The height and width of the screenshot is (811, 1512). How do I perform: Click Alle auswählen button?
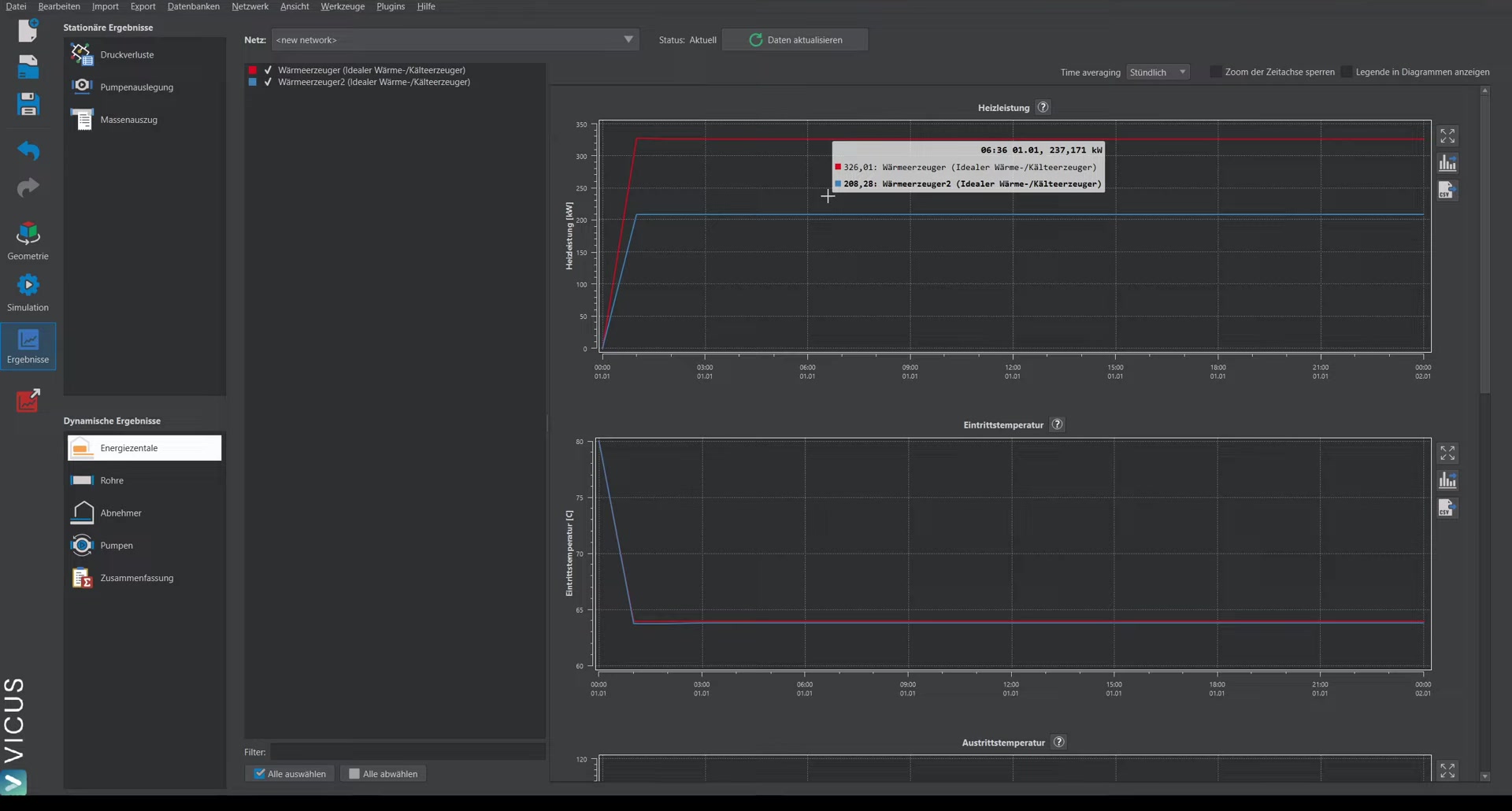coord(290,774)
